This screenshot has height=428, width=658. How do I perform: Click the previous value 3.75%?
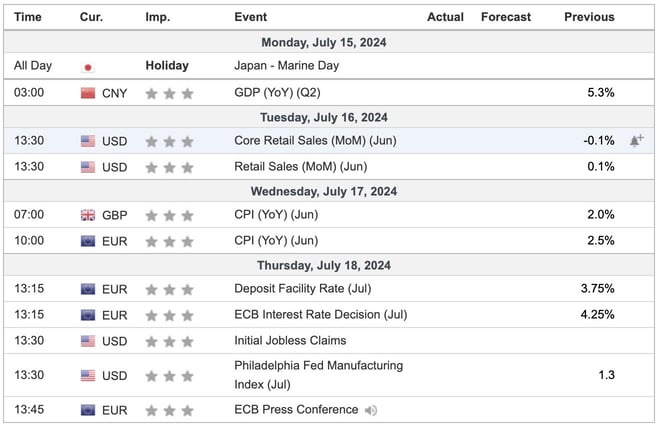(598, 289)
